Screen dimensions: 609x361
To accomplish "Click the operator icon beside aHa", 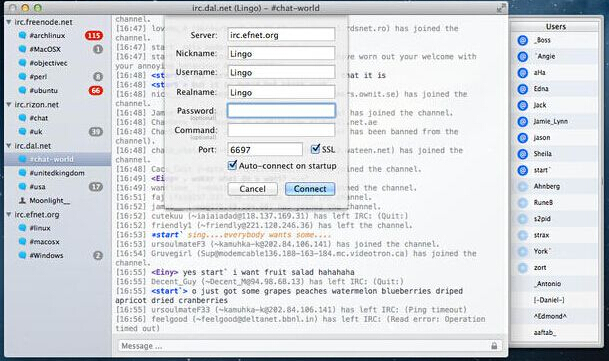I will tap(523, 73).
